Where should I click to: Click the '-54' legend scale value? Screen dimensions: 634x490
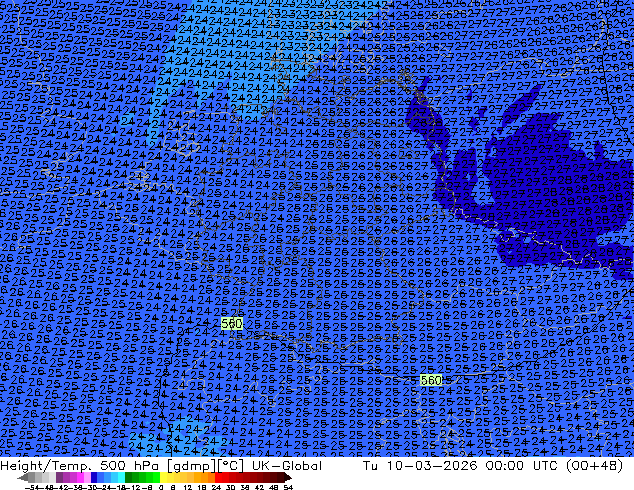point(32,488)
